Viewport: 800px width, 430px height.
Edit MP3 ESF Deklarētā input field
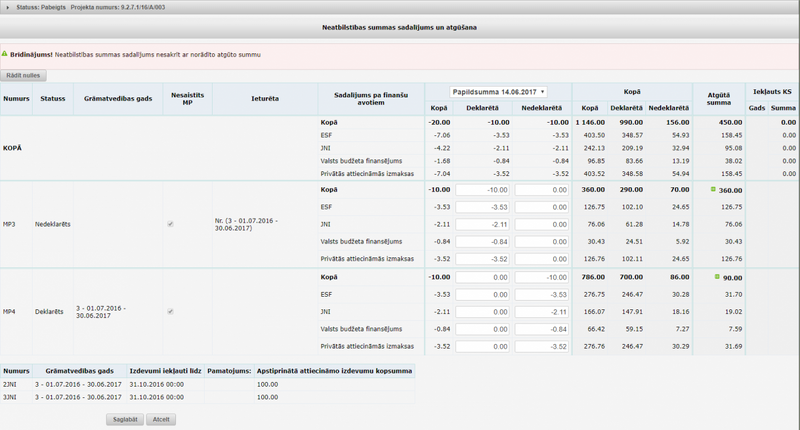coord(483,207)
